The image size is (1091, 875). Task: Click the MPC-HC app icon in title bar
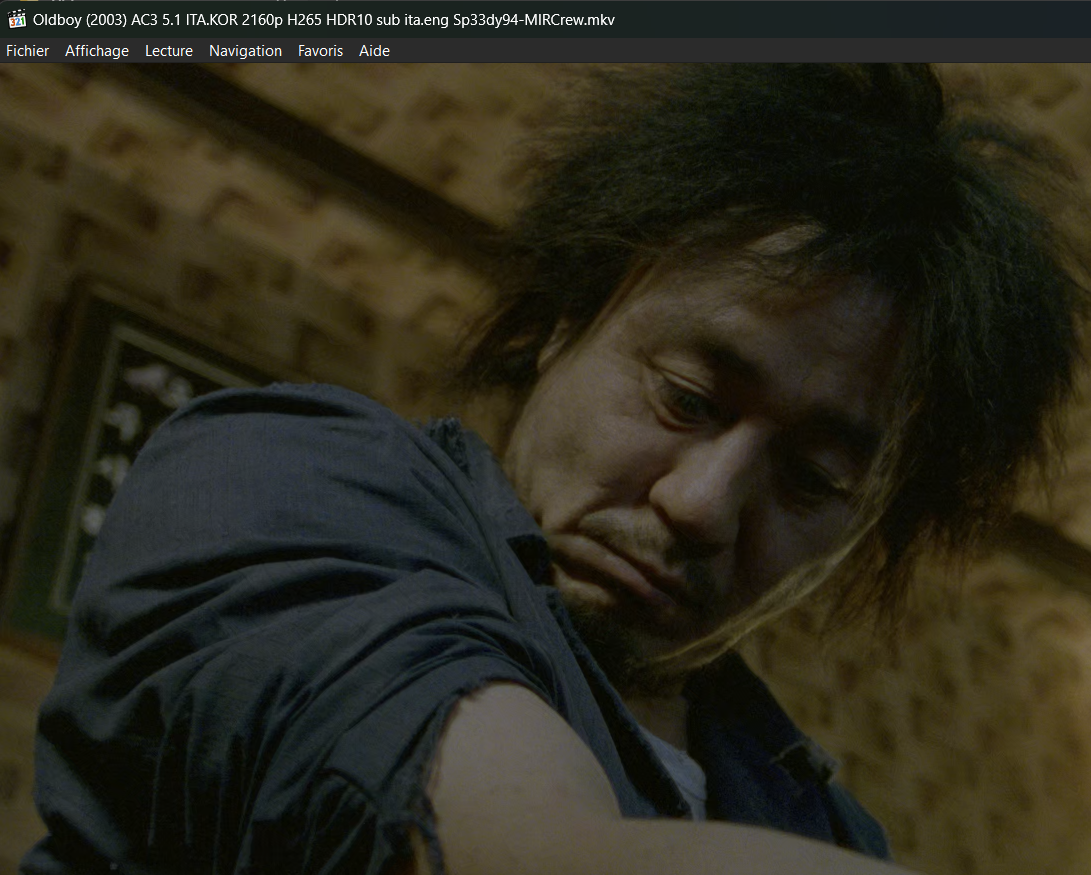[x=17, y=19]
